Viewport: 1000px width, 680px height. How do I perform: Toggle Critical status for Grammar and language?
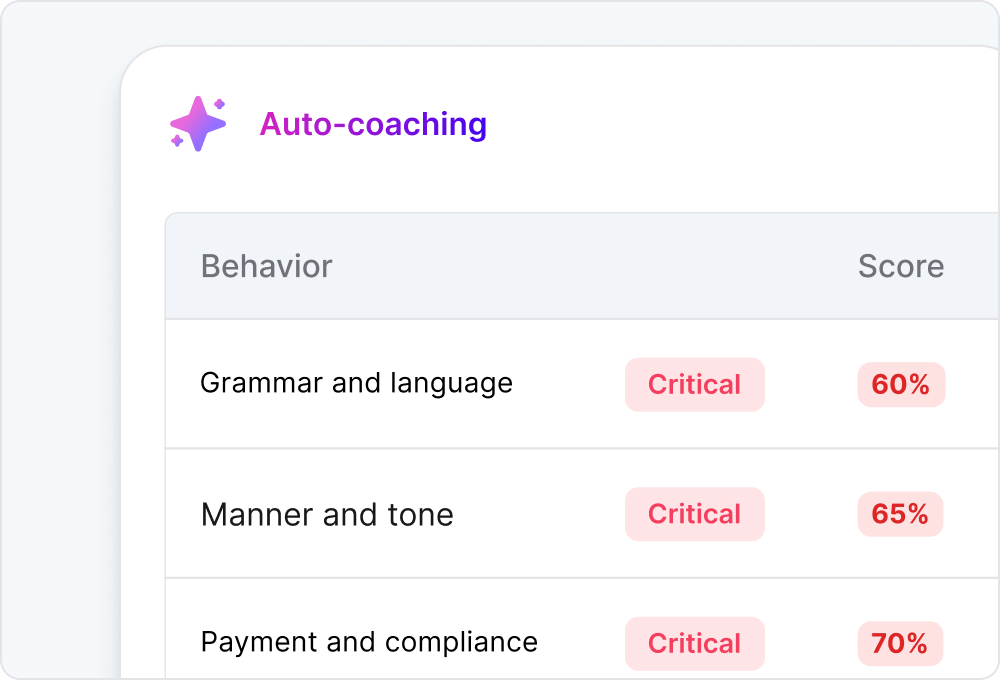tap(694, 384)
